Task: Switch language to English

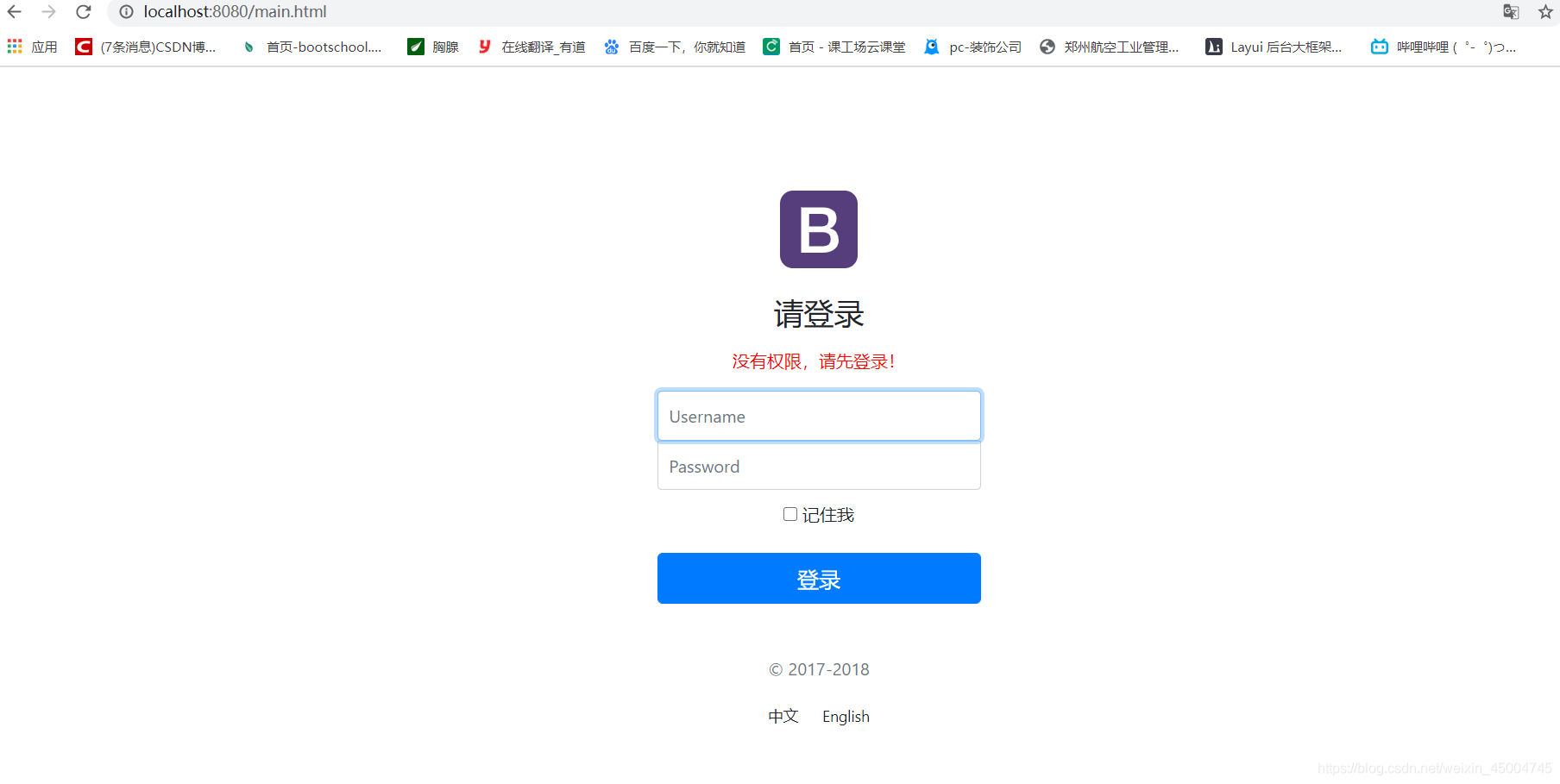Action: 845,716
